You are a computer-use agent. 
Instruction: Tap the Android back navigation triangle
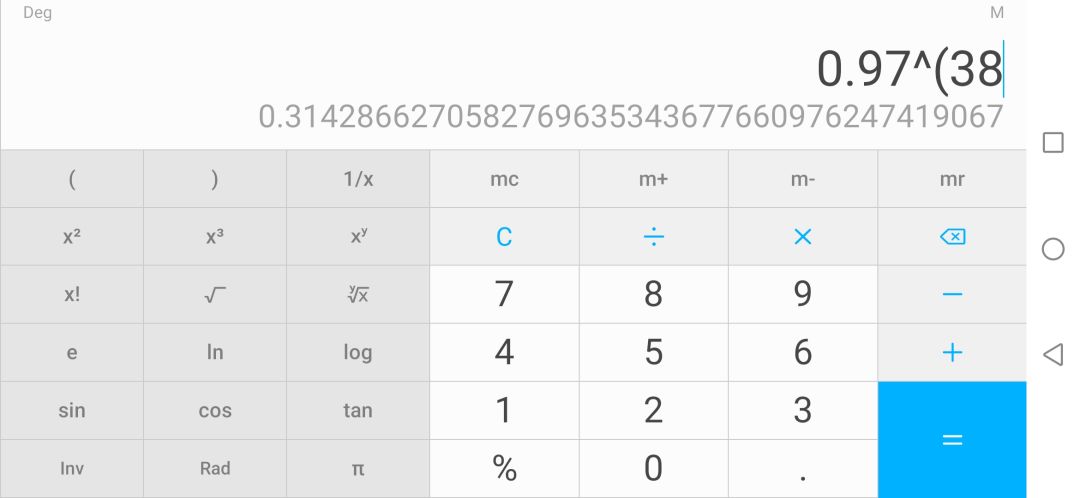tap(1052, 354)
